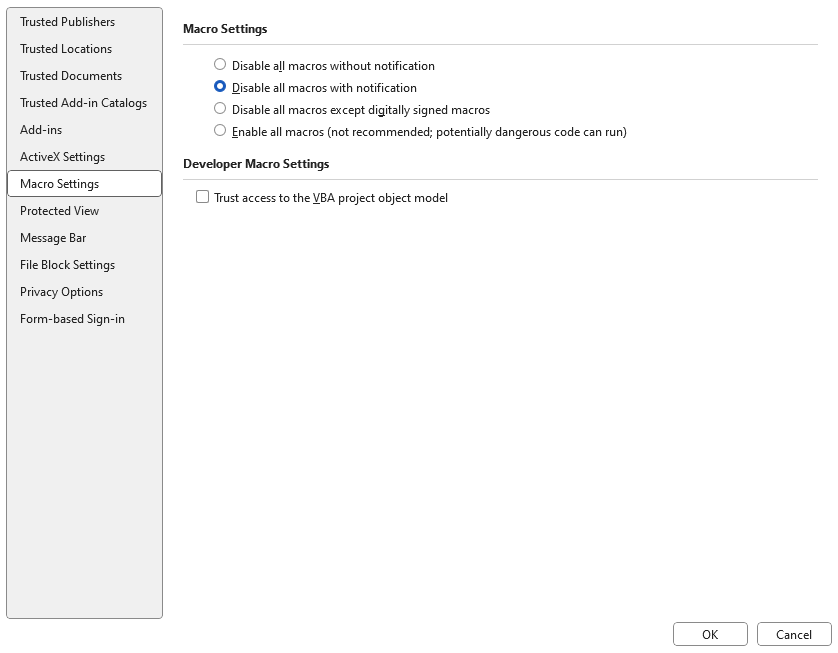The height and width of the screenshot is (653, 838).
Task: Open Trusted Add-in Catalogs page
Action: (x=83, y=103)
